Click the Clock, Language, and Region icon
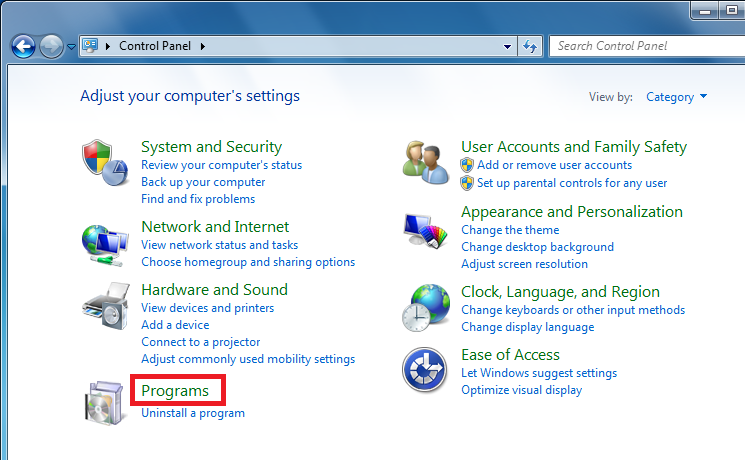Screen dimensions: 745x460 click(x=426, y=308)
